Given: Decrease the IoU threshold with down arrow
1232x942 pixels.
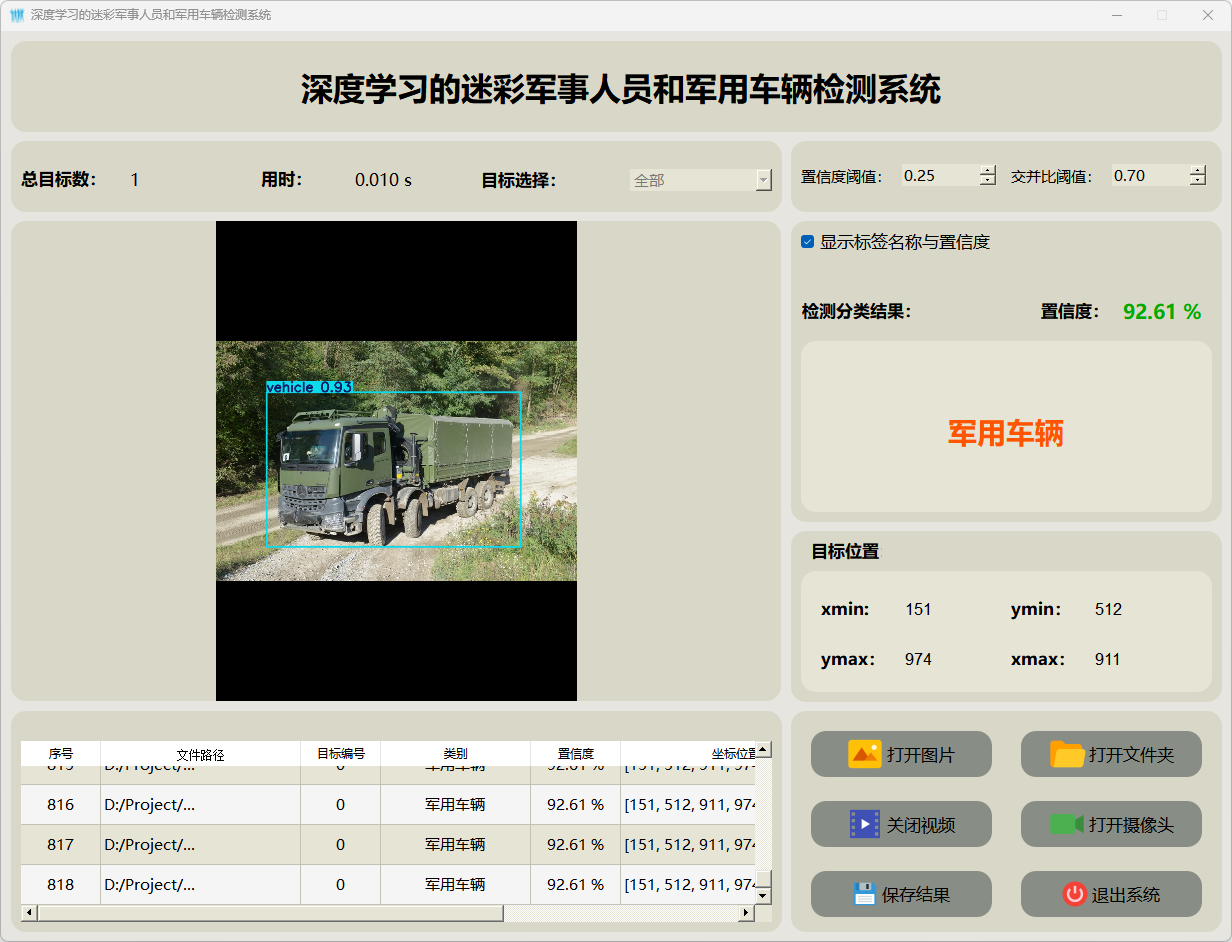Looking at the screenshot, I should pyautogui.click(x=1198, y=181).
